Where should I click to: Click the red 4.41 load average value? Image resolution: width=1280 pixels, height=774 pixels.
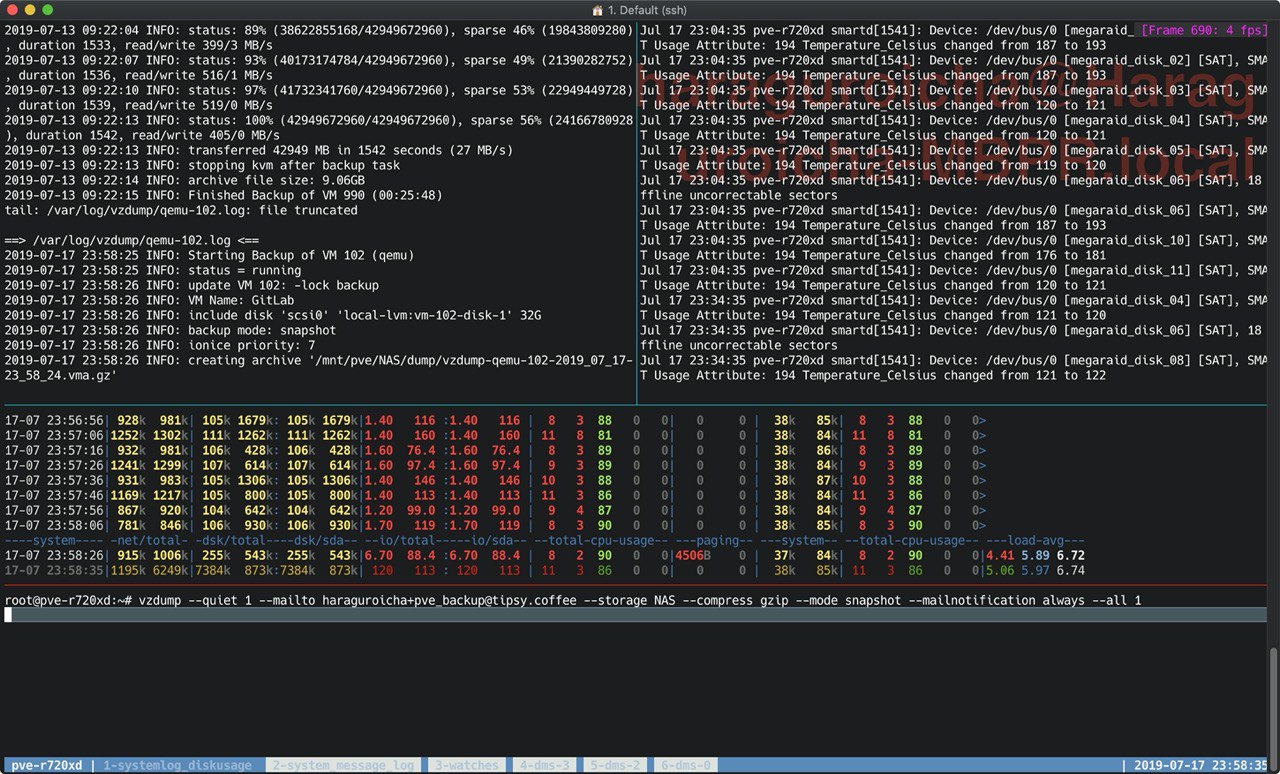tap(1002, 555)
